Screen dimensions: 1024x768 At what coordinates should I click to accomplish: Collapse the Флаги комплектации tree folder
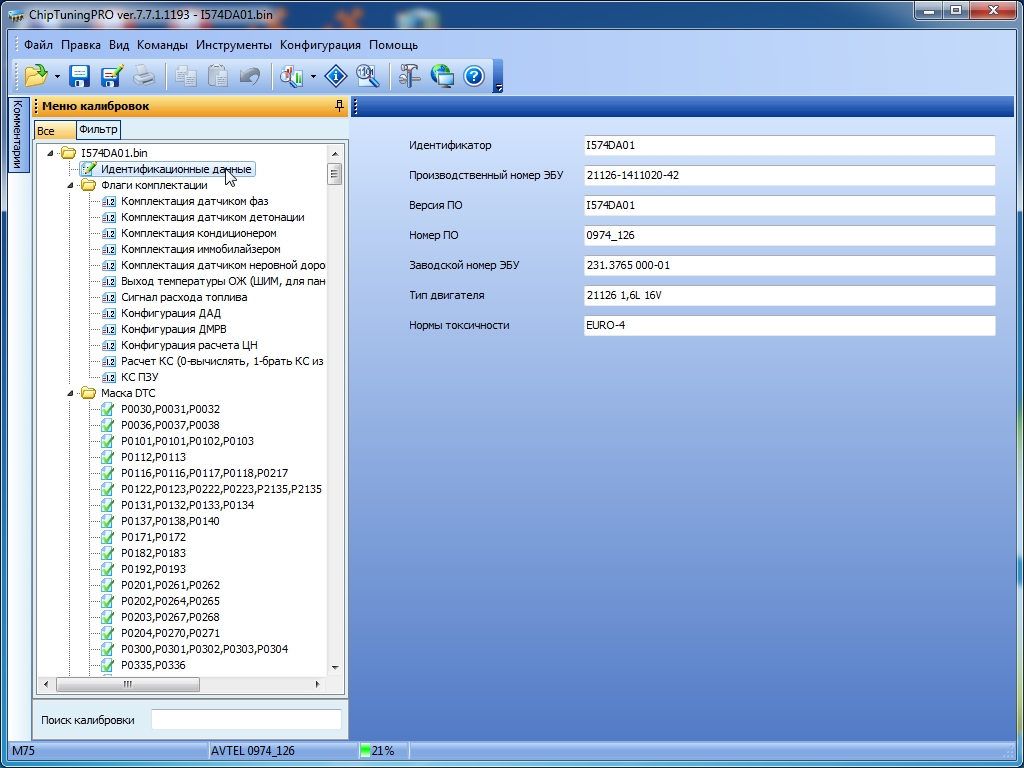[x=71, y=185]
